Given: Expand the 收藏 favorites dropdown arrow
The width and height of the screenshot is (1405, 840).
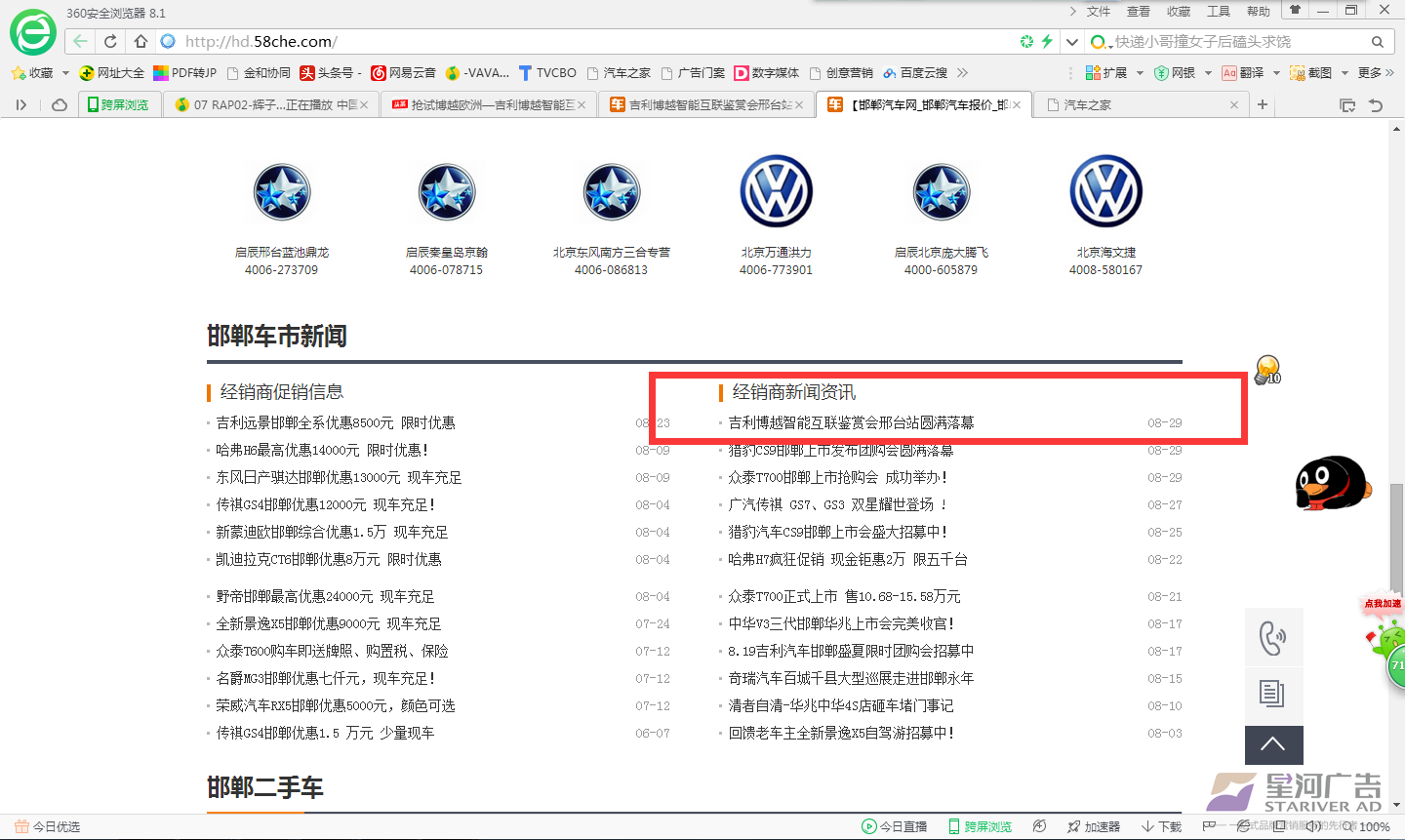Looking at the screenshot, I should pos(65,73).
